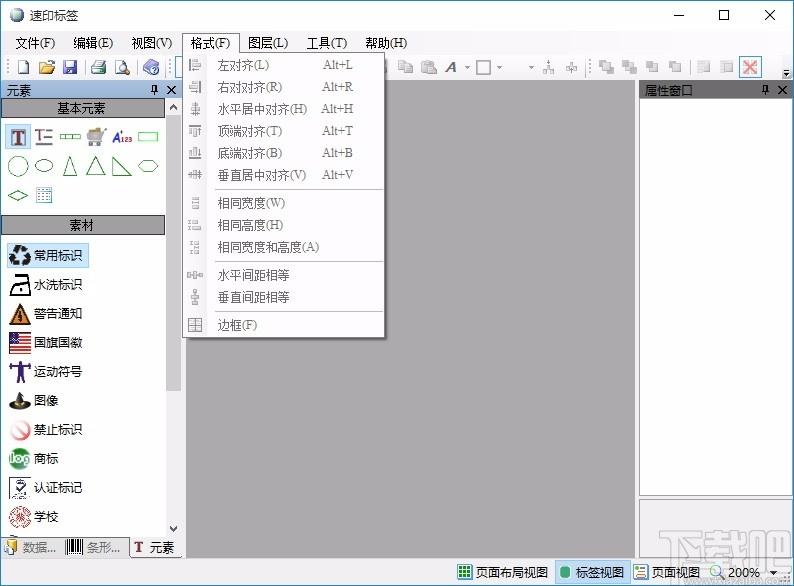Screen dimensions: 794x586
Task: Select the circle shape element
Action: pos(18,166)
